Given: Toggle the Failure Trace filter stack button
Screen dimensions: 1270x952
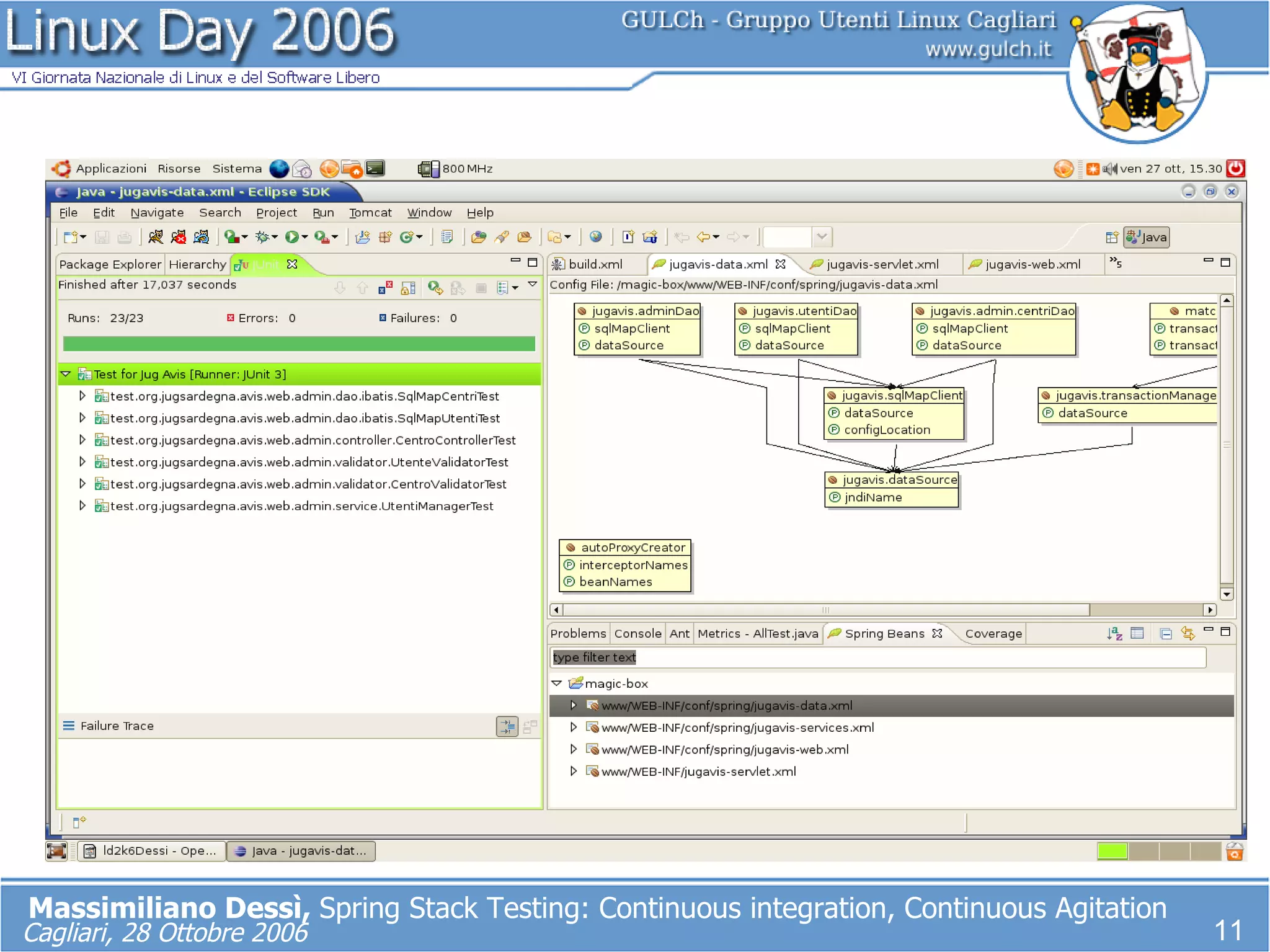Looking at the screenshot, I should [507, 726].
